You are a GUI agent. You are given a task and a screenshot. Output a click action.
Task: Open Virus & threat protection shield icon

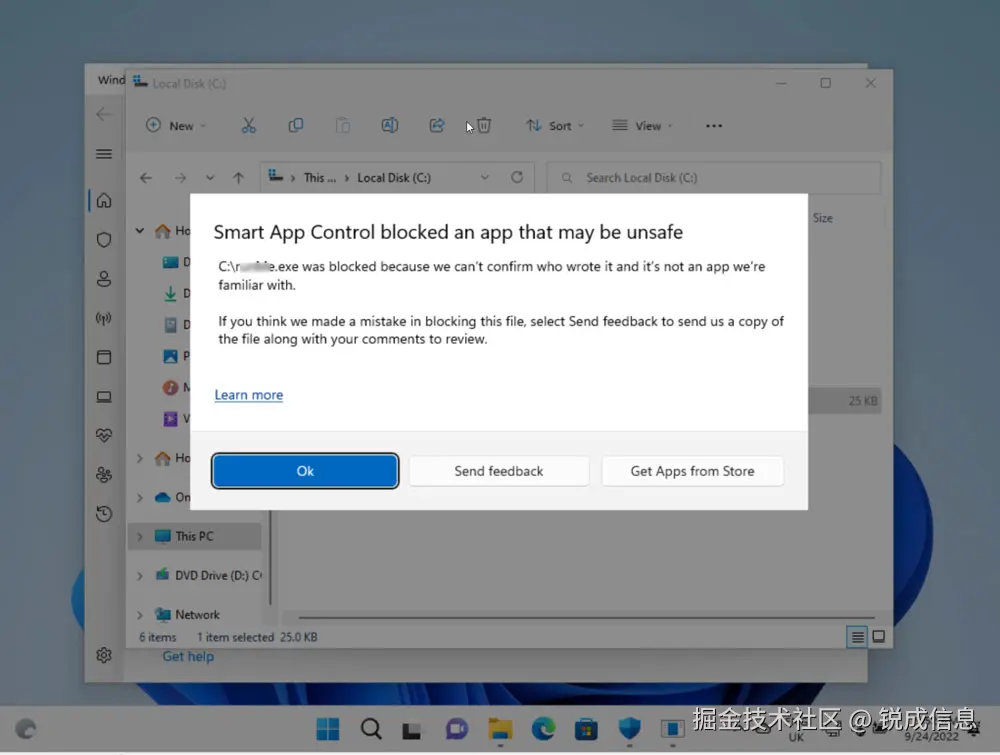(103, 240)
